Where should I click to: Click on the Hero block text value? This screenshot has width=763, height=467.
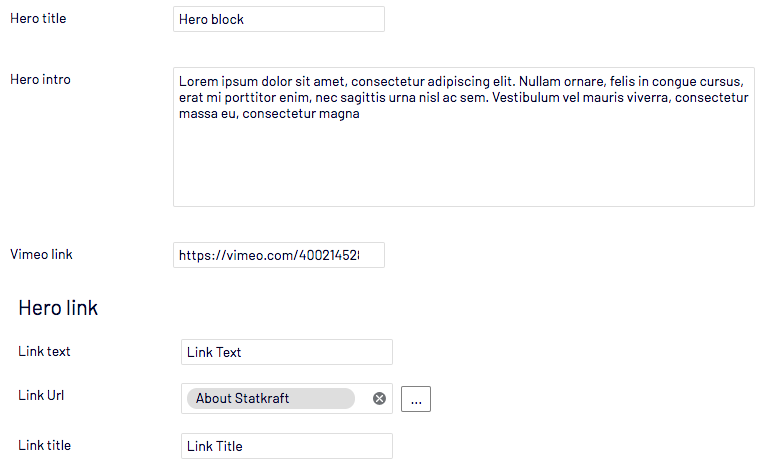(211, 19)
